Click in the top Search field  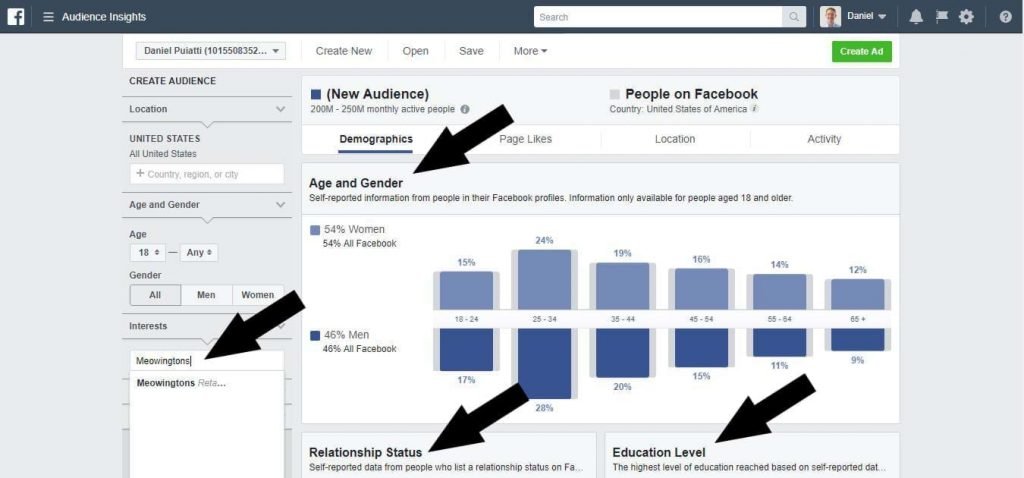point(658,17)
